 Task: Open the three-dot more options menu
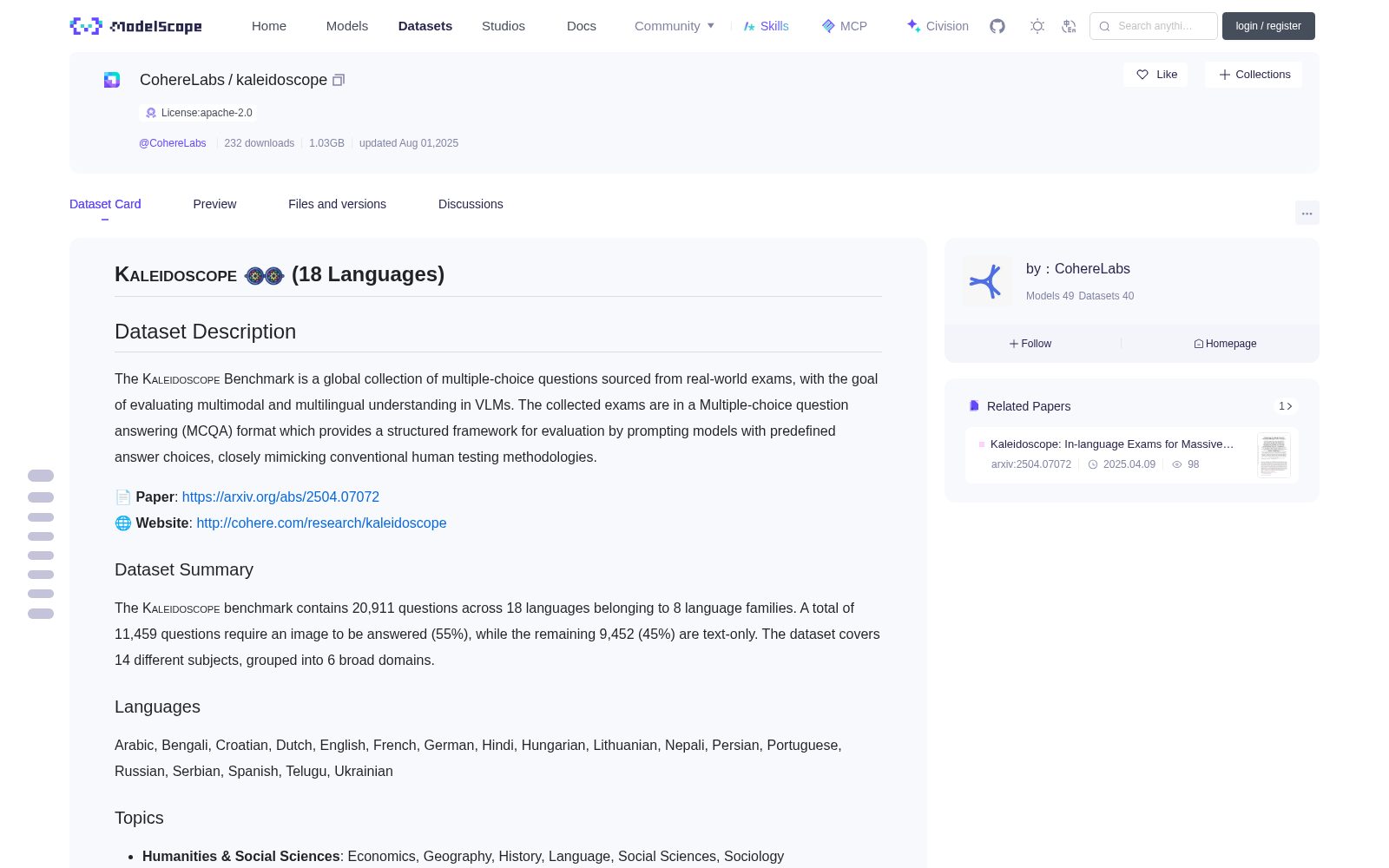coord(1307,213)
